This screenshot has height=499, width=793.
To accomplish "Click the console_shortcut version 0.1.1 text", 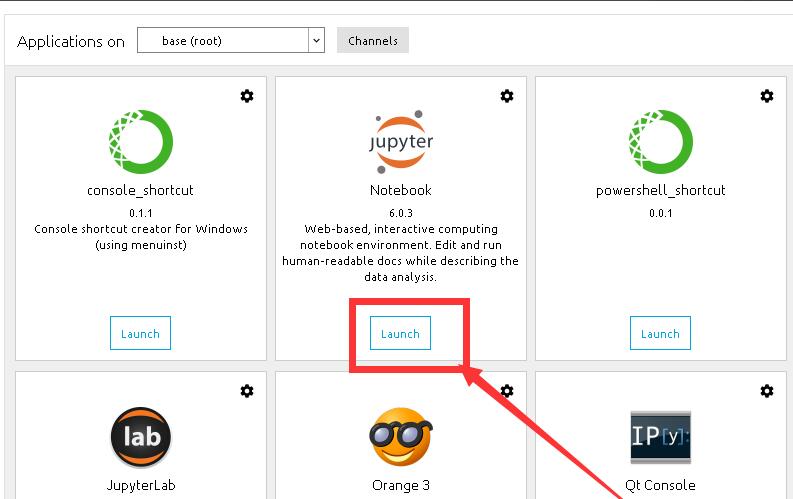I will click(141, 213).
